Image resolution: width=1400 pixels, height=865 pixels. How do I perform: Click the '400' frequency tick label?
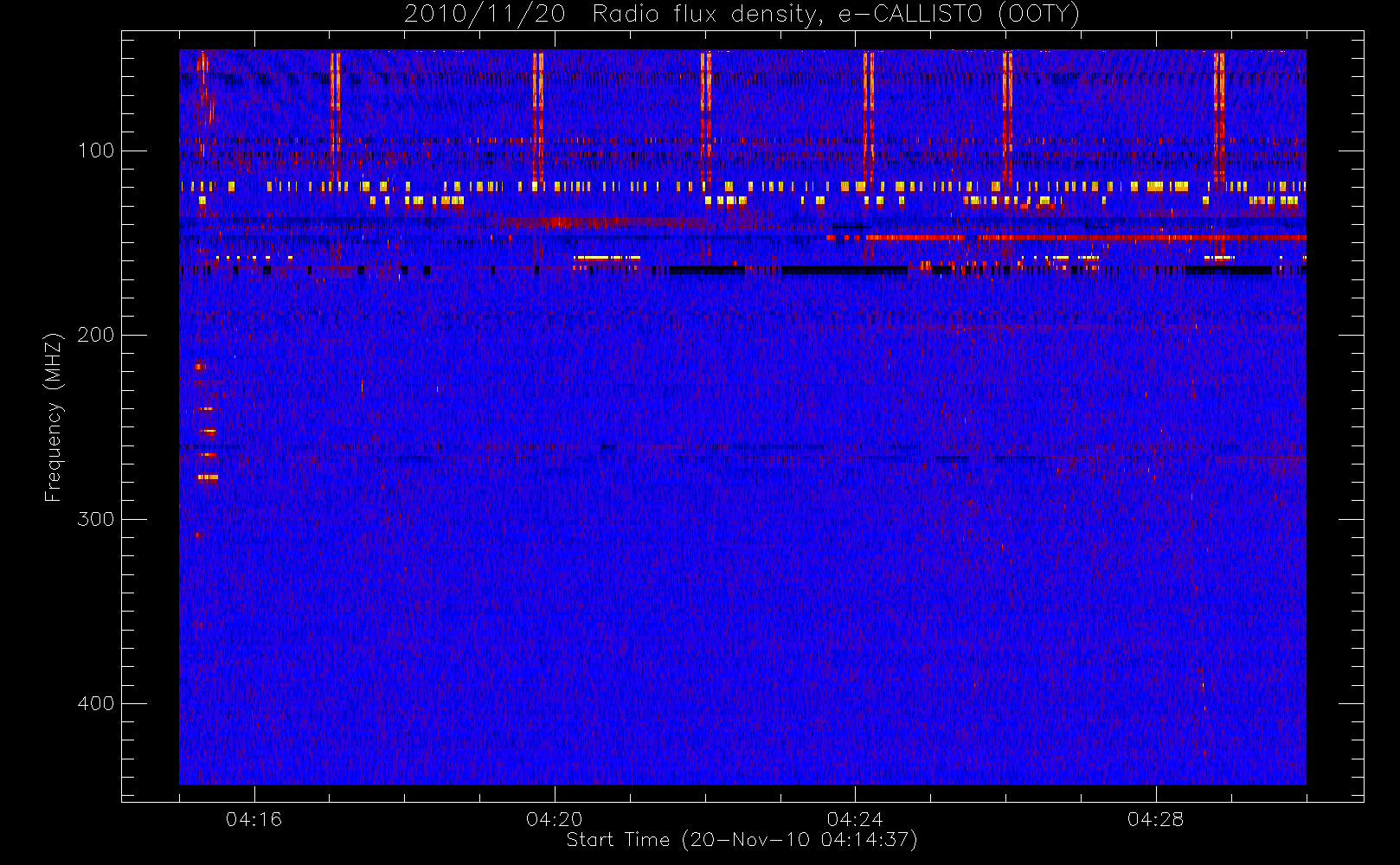(96, 703)
